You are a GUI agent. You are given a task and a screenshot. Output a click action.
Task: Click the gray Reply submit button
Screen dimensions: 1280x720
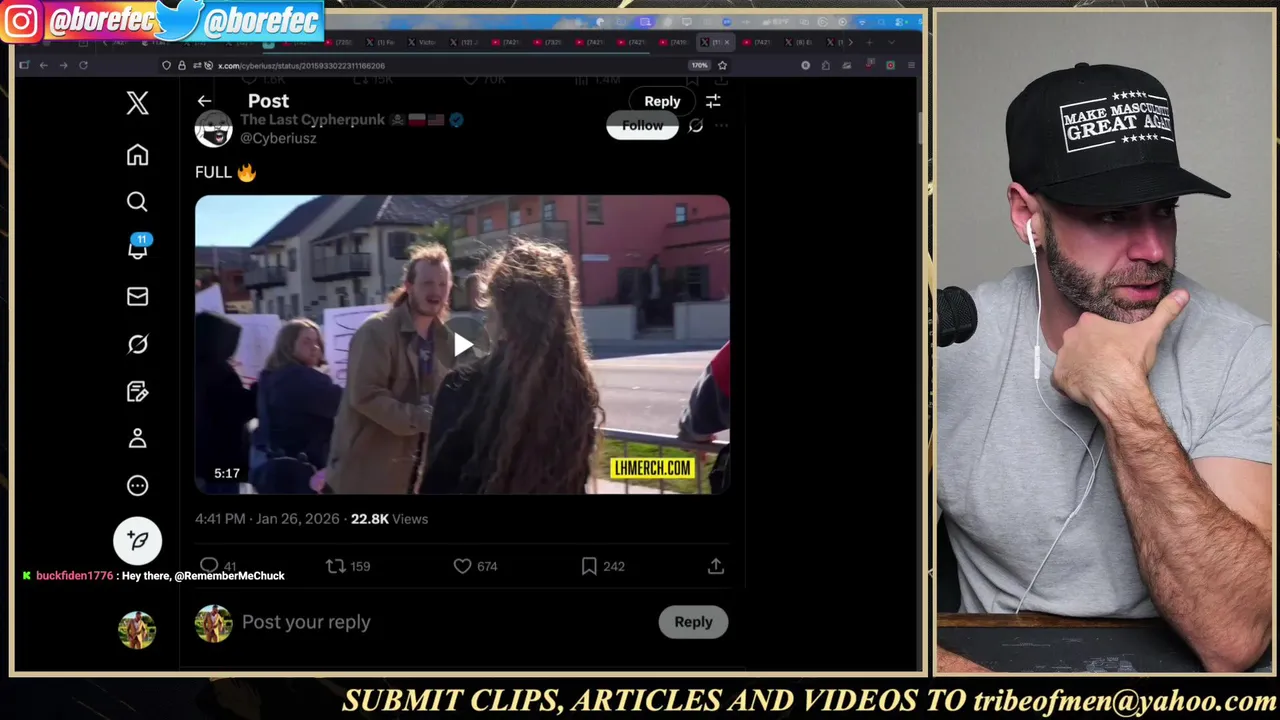click(693, 622)
